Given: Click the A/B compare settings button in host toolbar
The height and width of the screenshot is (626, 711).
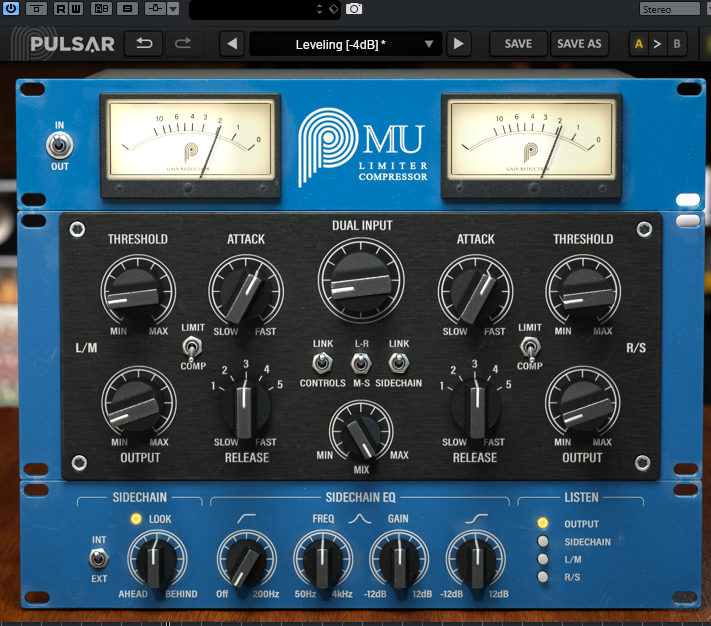Looking at the screenshot, I should point(101,9).
